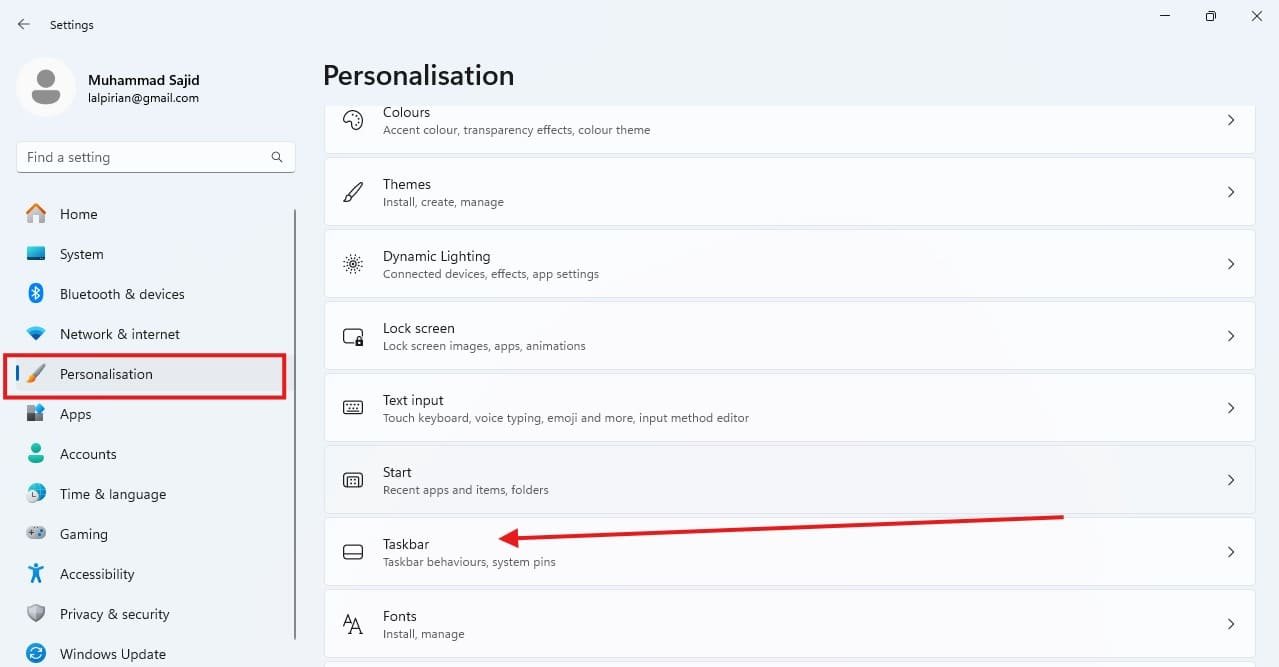
Task: Select the Windows Update icon
Action: (x=38, y=654)
